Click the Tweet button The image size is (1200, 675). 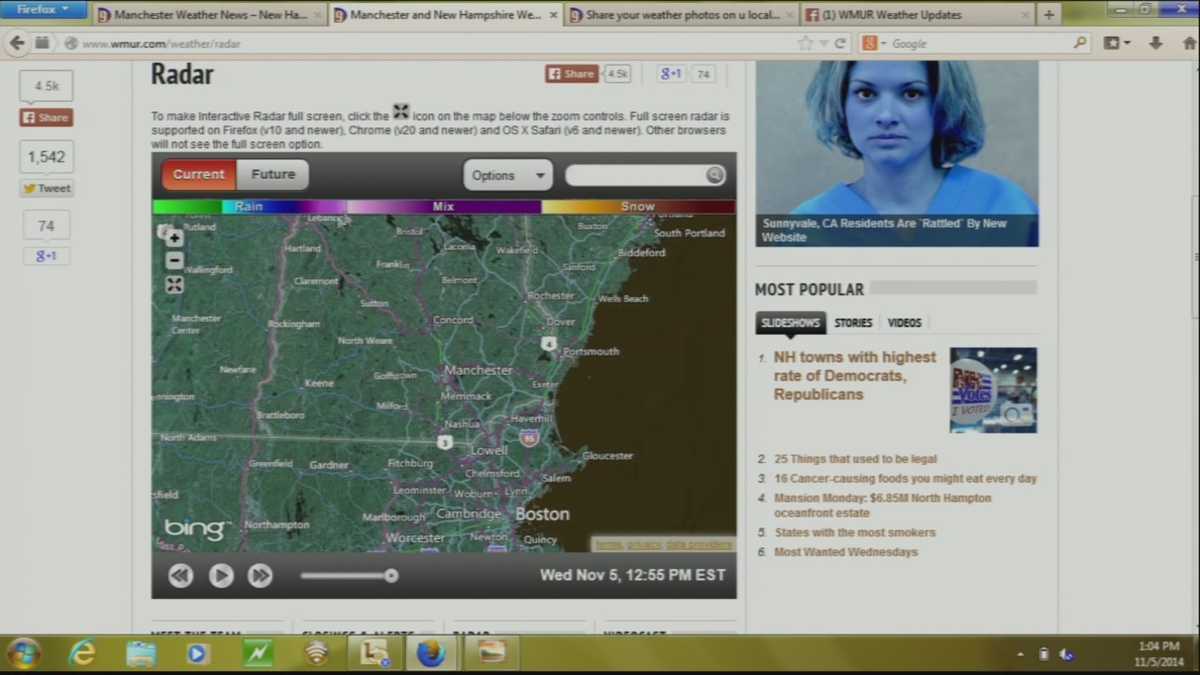pyautogui.click(x=47, y=188)
